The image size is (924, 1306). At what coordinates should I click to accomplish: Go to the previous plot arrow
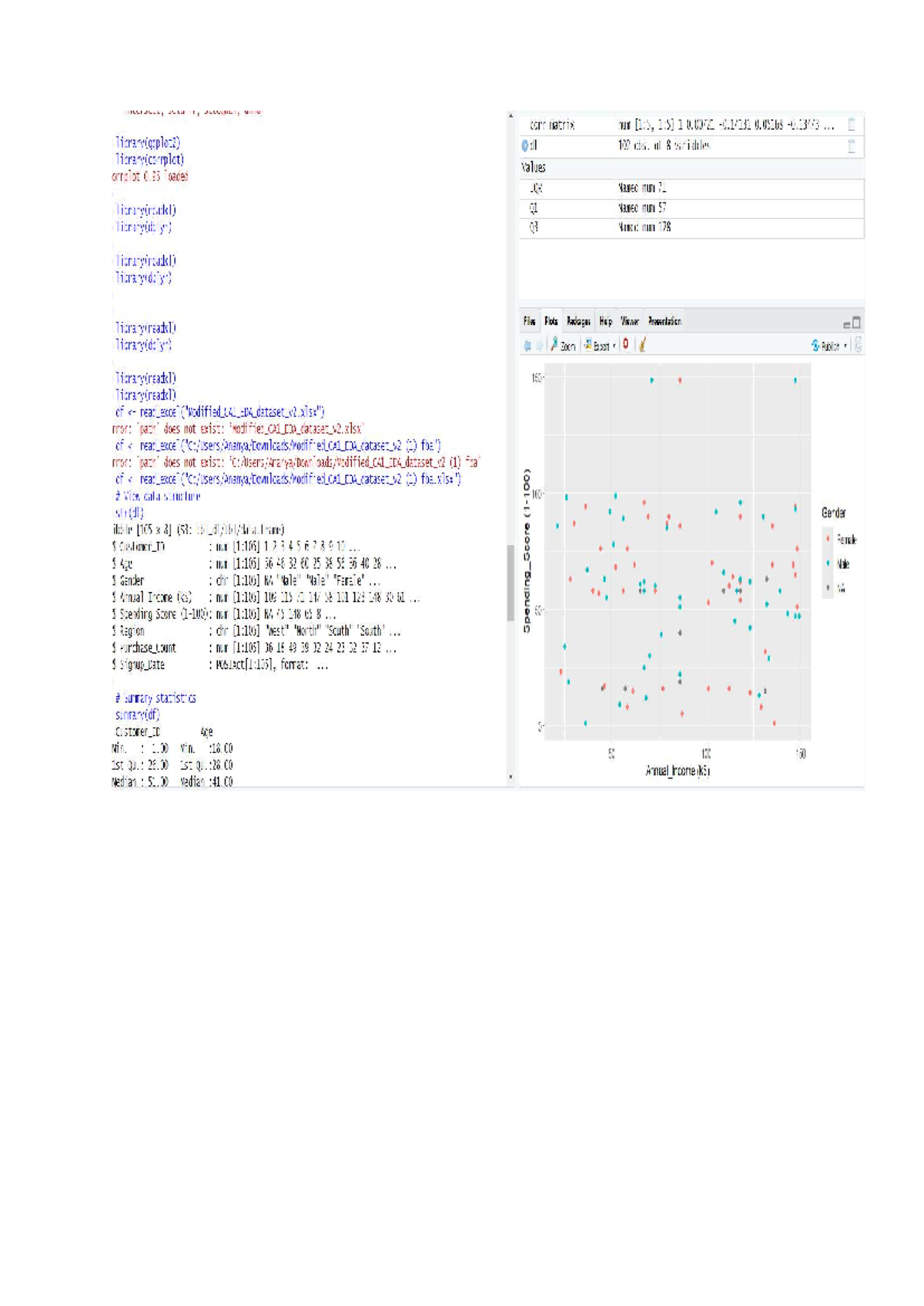pos(527,346)
